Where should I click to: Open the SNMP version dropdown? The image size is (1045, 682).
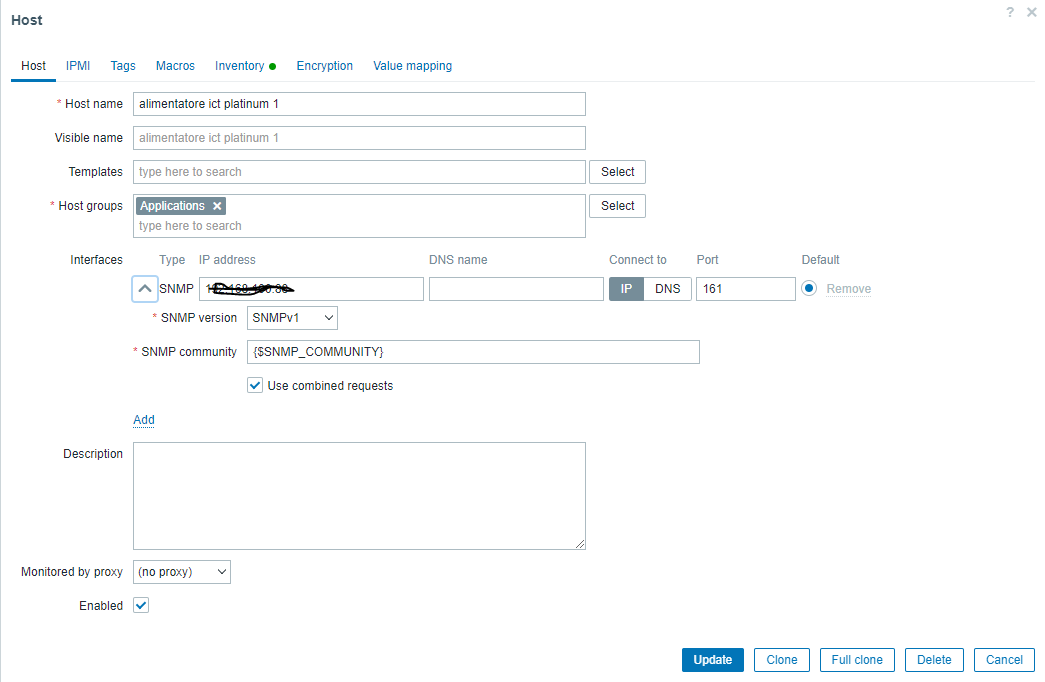coord(292,318)
